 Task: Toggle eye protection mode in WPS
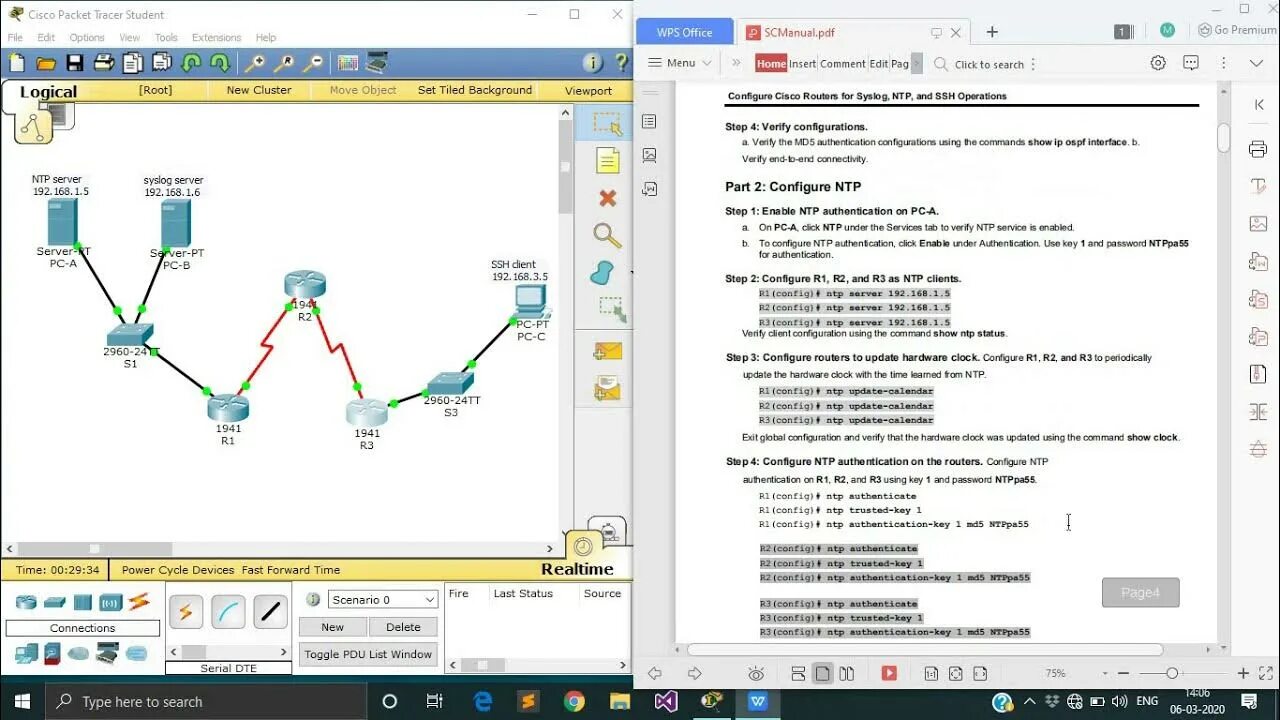(x=756, y=674)
